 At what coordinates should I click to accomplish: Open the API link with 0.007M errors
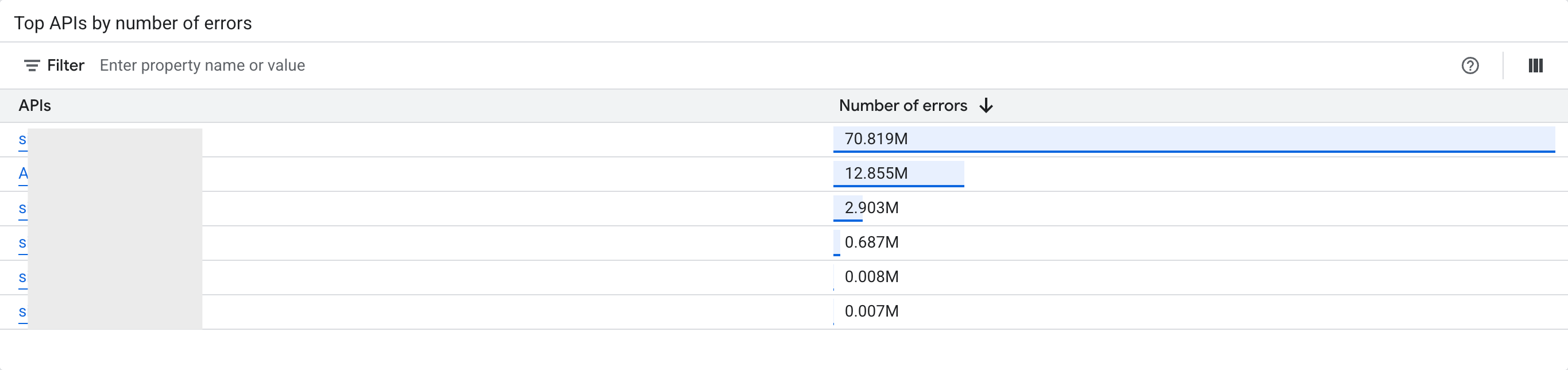[22, 312]
